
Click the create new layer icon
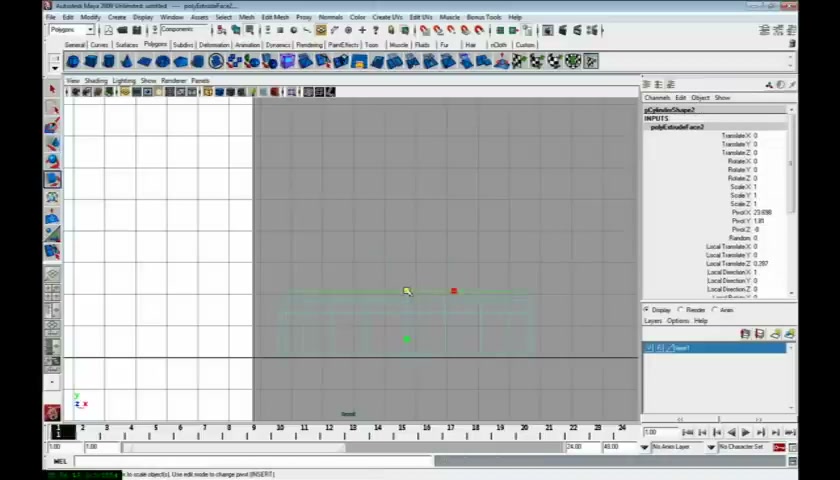click(775, 334)
